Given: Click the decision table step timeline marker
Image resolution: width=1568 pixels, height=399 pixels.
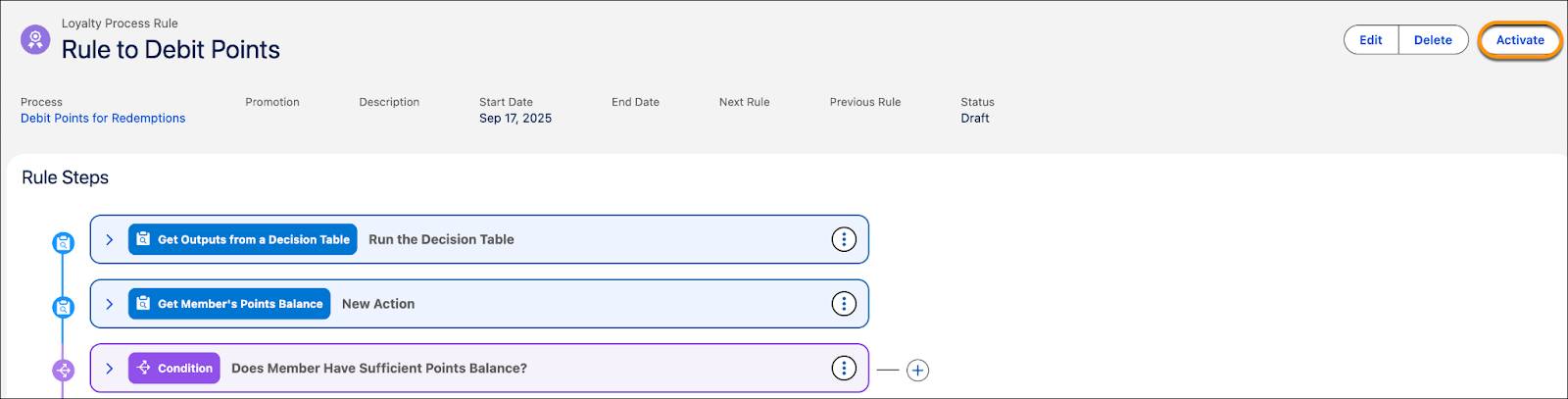Looking at the screenshot, I should click(x=63, y=242).
